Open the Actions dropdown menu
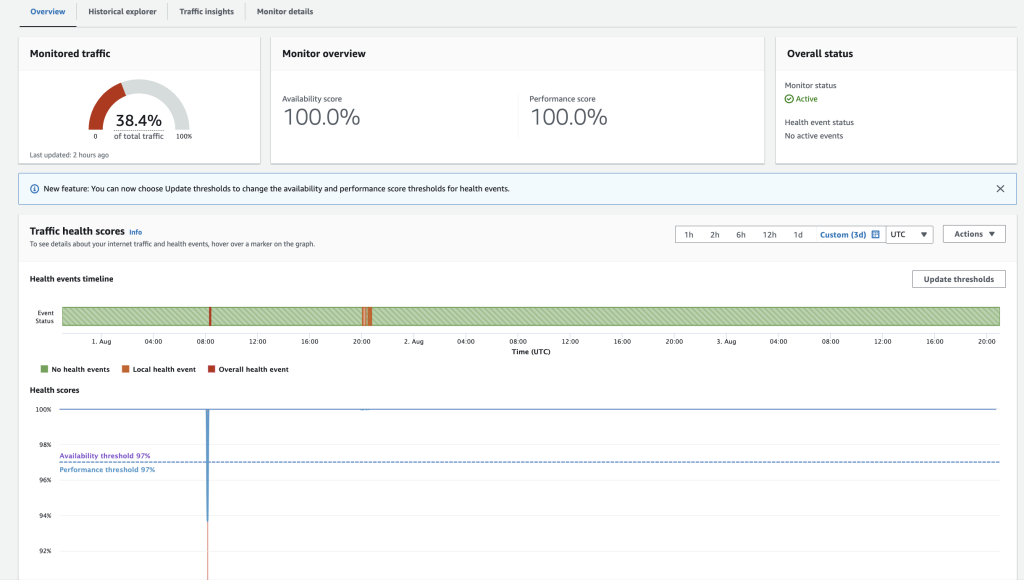Image resolution: width=1024 pixels, height=580 pixels. [972, 234]
